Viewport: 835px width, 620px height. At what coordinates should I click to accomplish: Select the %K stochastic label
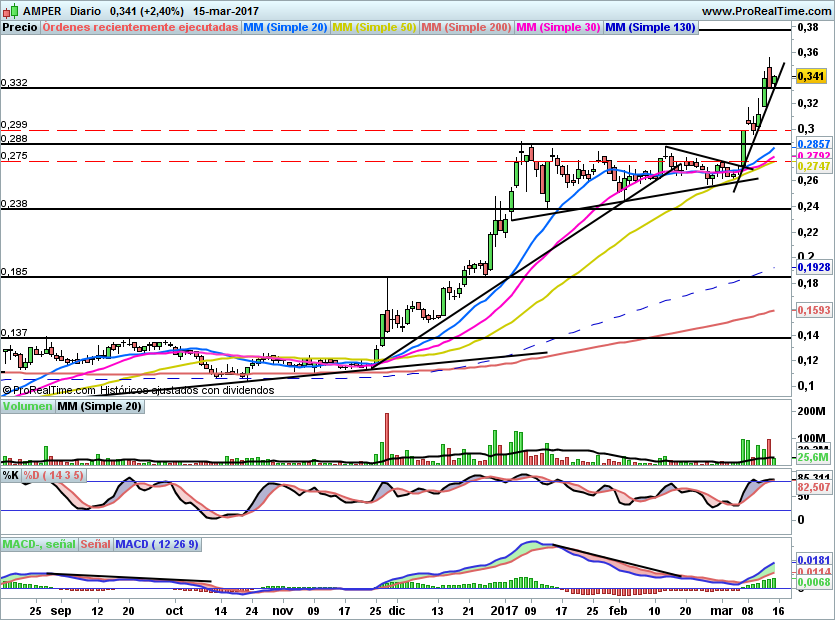(11, 475)
